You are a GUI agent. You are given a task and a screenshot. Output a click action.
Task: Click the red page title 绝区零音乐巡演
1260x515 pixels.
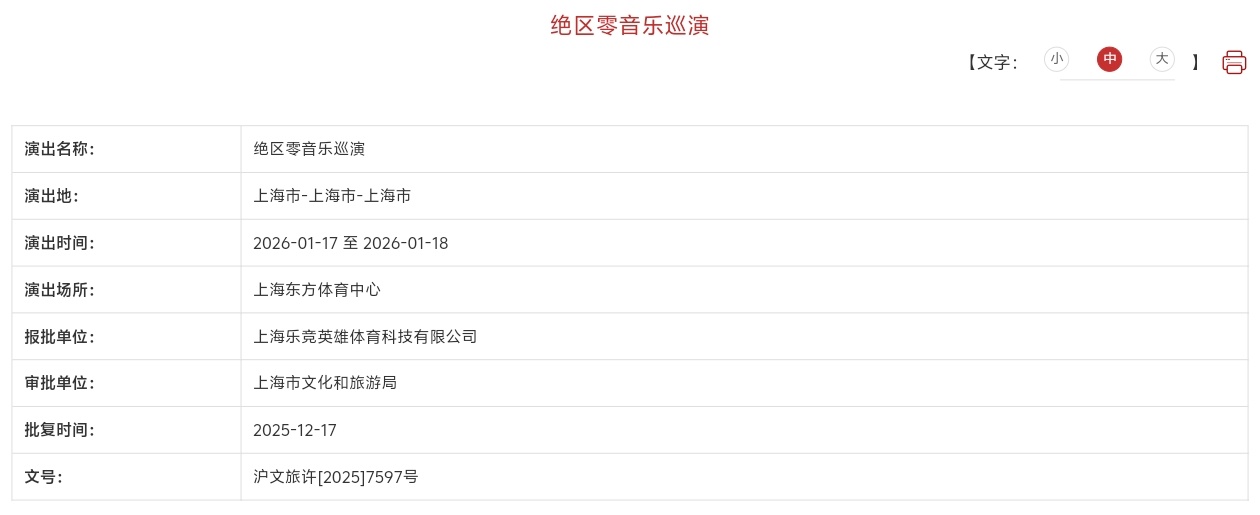629,25
